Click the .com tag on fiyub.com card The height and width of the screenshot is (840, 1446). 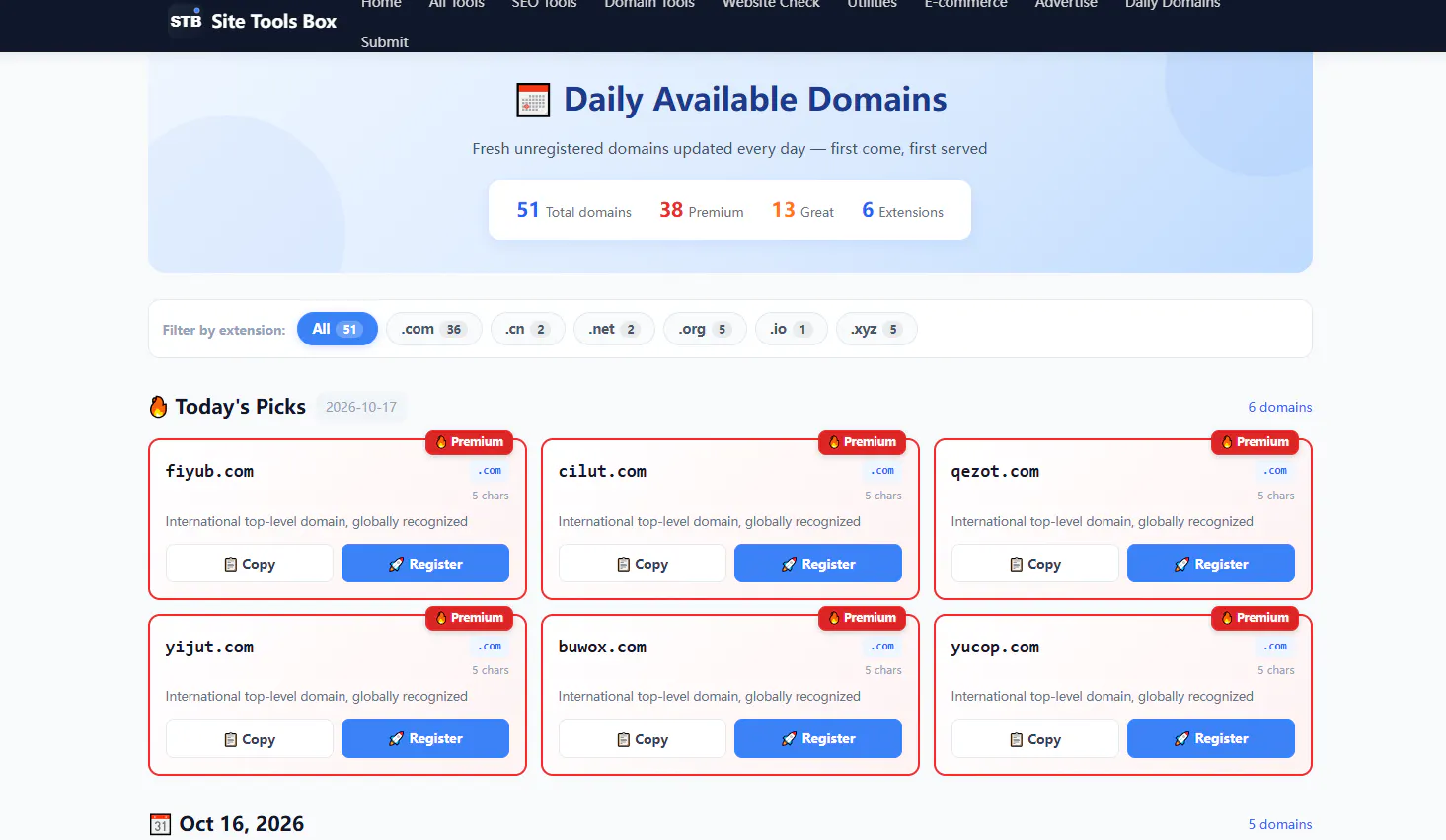(x=490, y=471)
